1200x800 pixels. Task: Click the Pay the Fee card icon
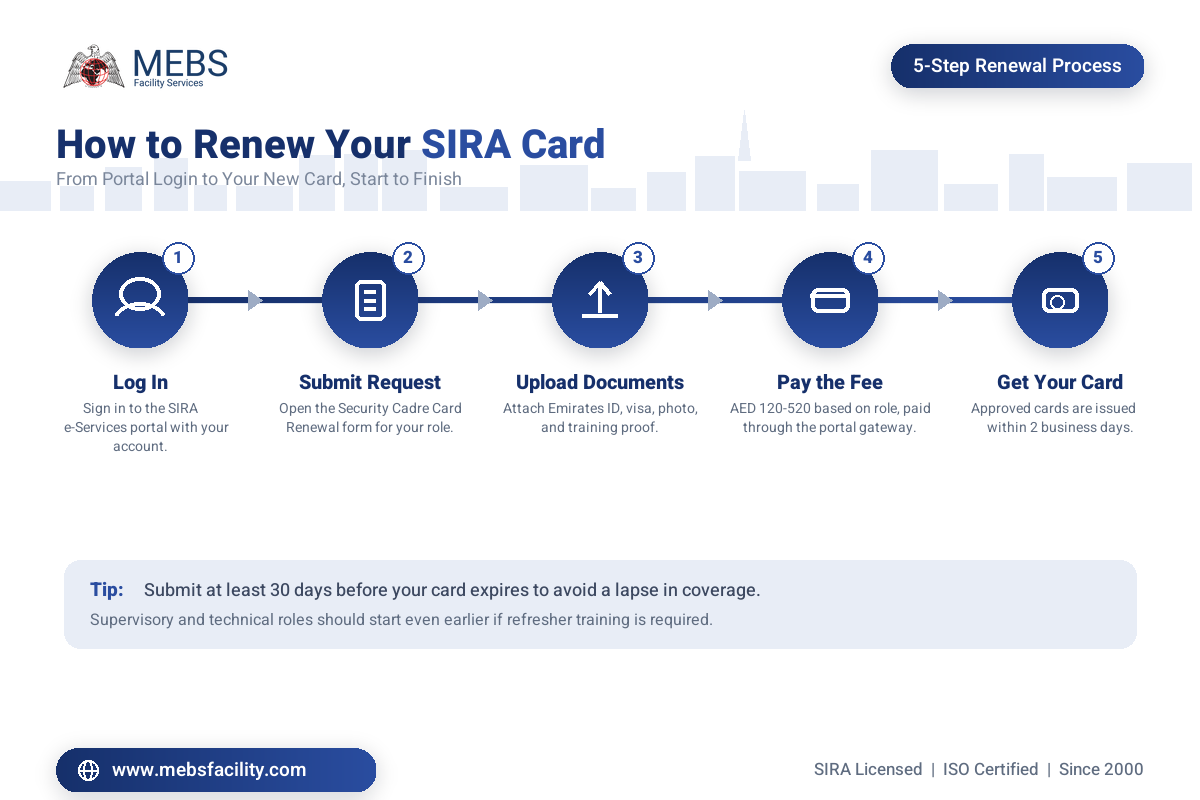tap(830, 300)
